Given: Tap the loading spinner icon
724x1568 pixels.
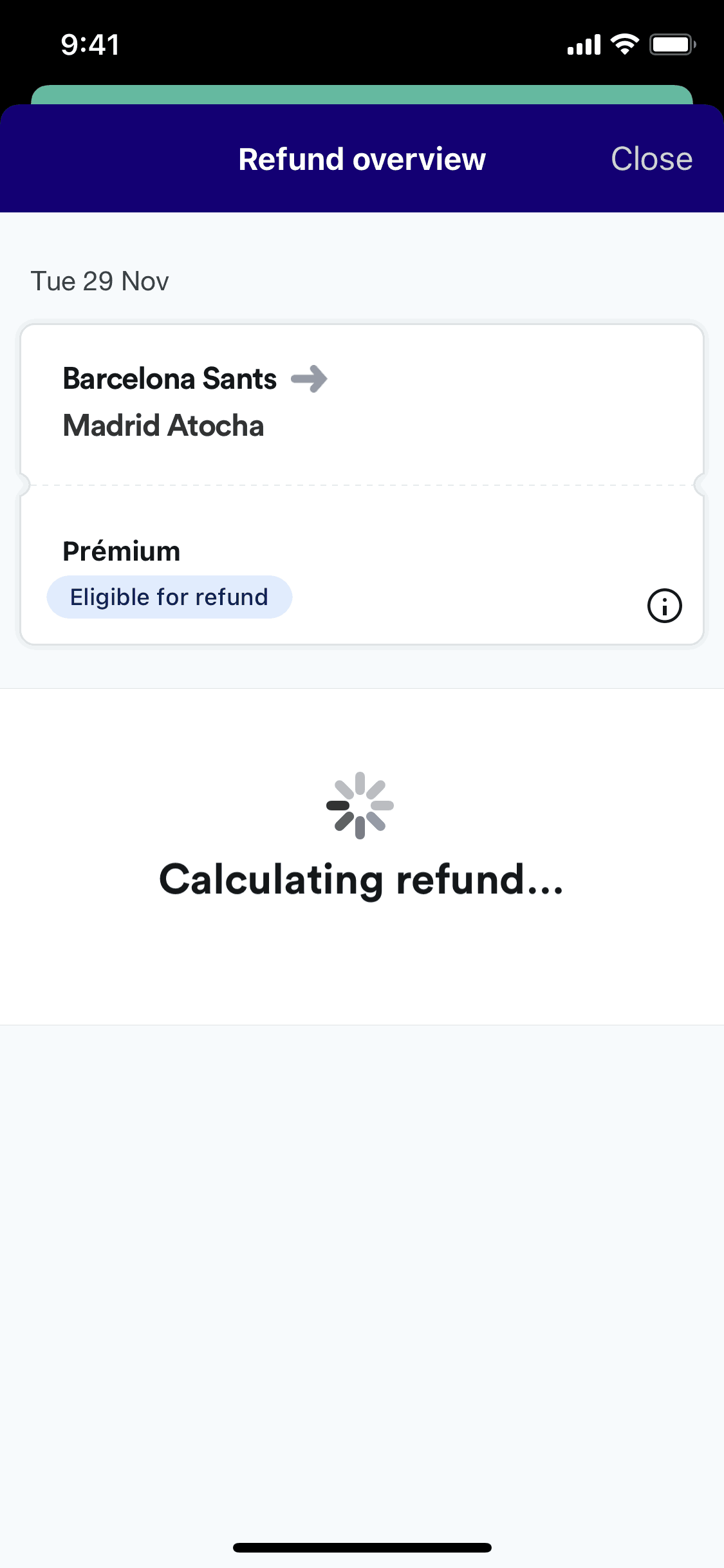Looking at the screenshot, I should click(x=360, y=805).
